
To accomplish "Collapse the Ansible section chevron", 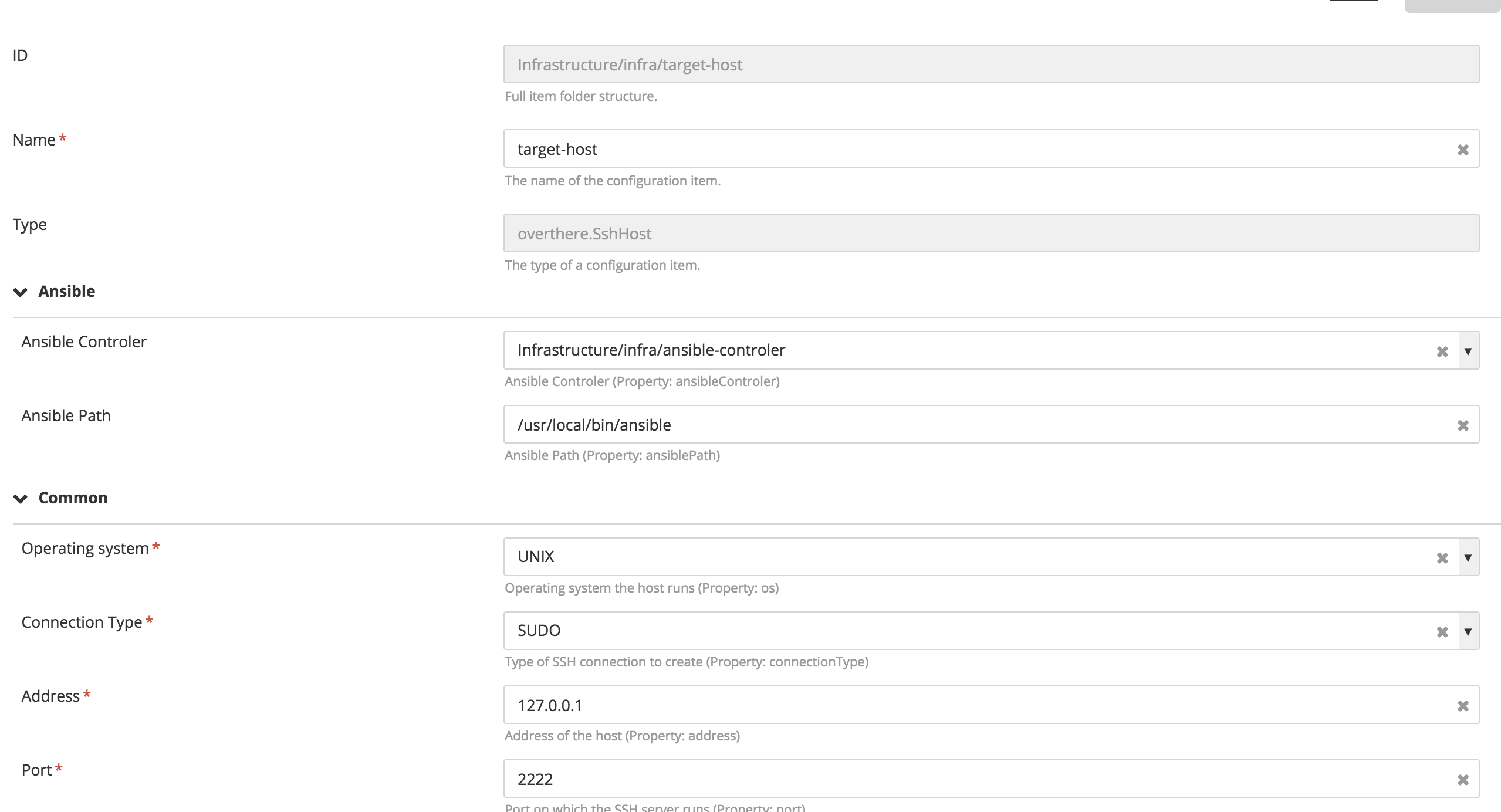I will 21,292.
